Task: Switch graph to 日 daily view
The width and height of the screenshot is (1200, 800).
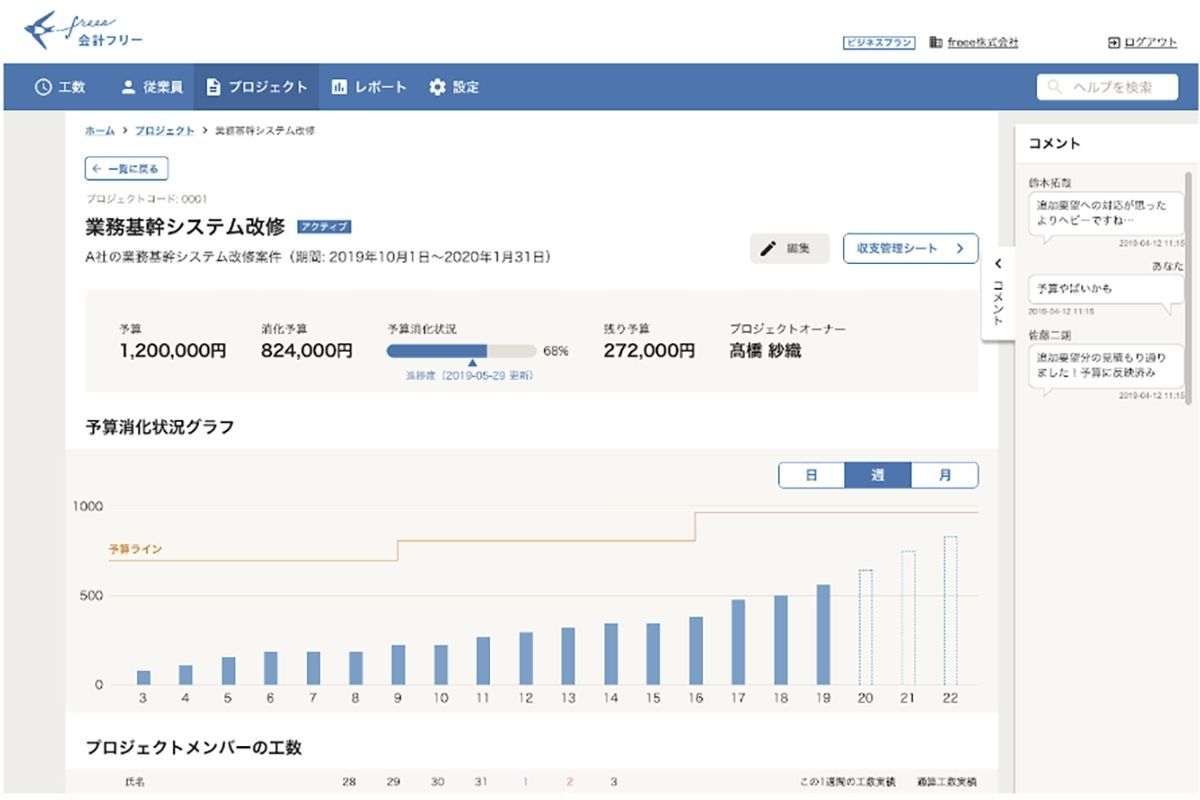Action: coord(811,476)
